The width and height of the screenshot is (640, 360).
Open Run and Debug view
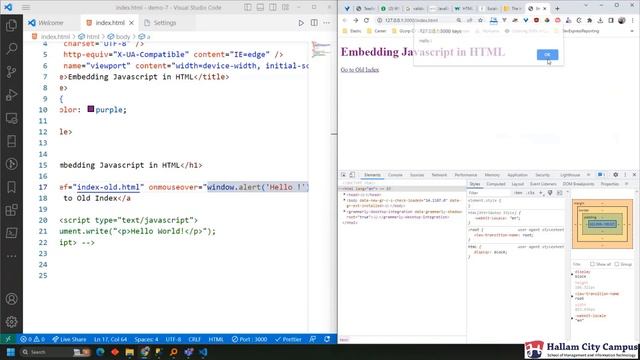tap(11, 95)
